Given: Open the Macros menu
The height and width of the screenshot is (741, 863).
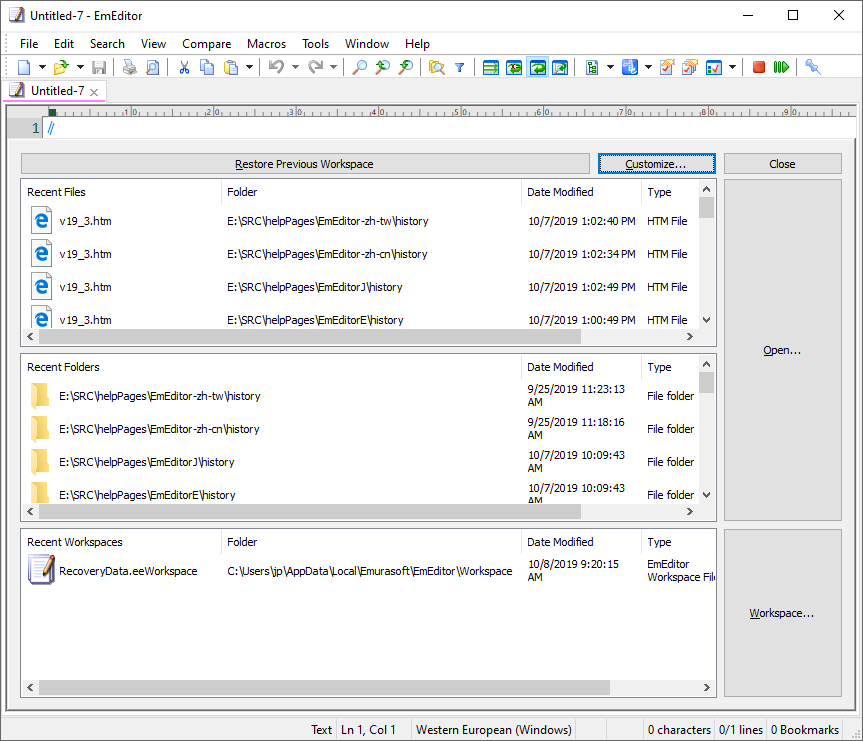Looking at the screenshot, I should 266,43.
